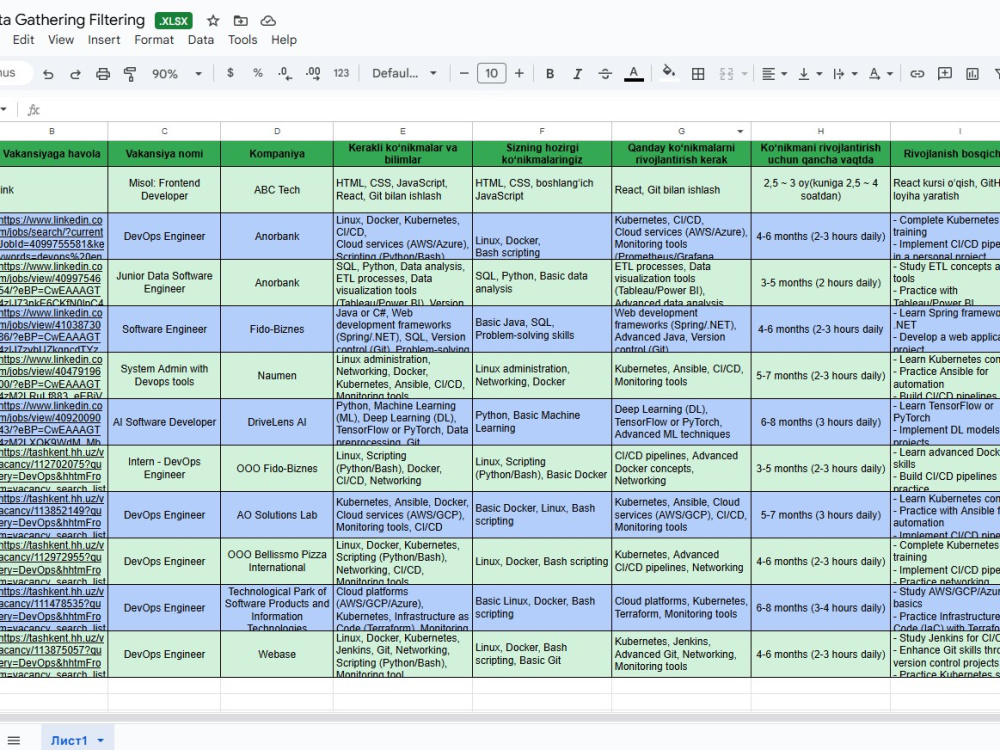
Task: Click the Redo icon
Action: 75,74
